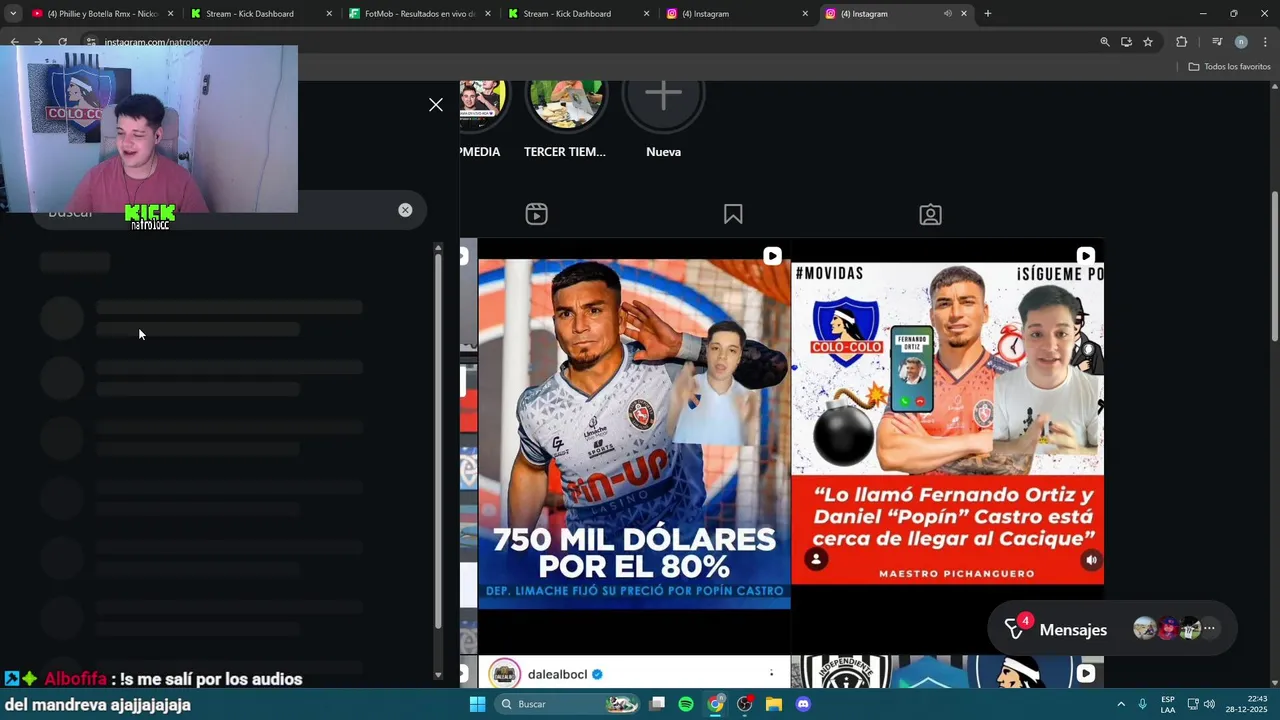Open Task View on the taskbar
Screen dimensions: 1280x720
(657, 704)
